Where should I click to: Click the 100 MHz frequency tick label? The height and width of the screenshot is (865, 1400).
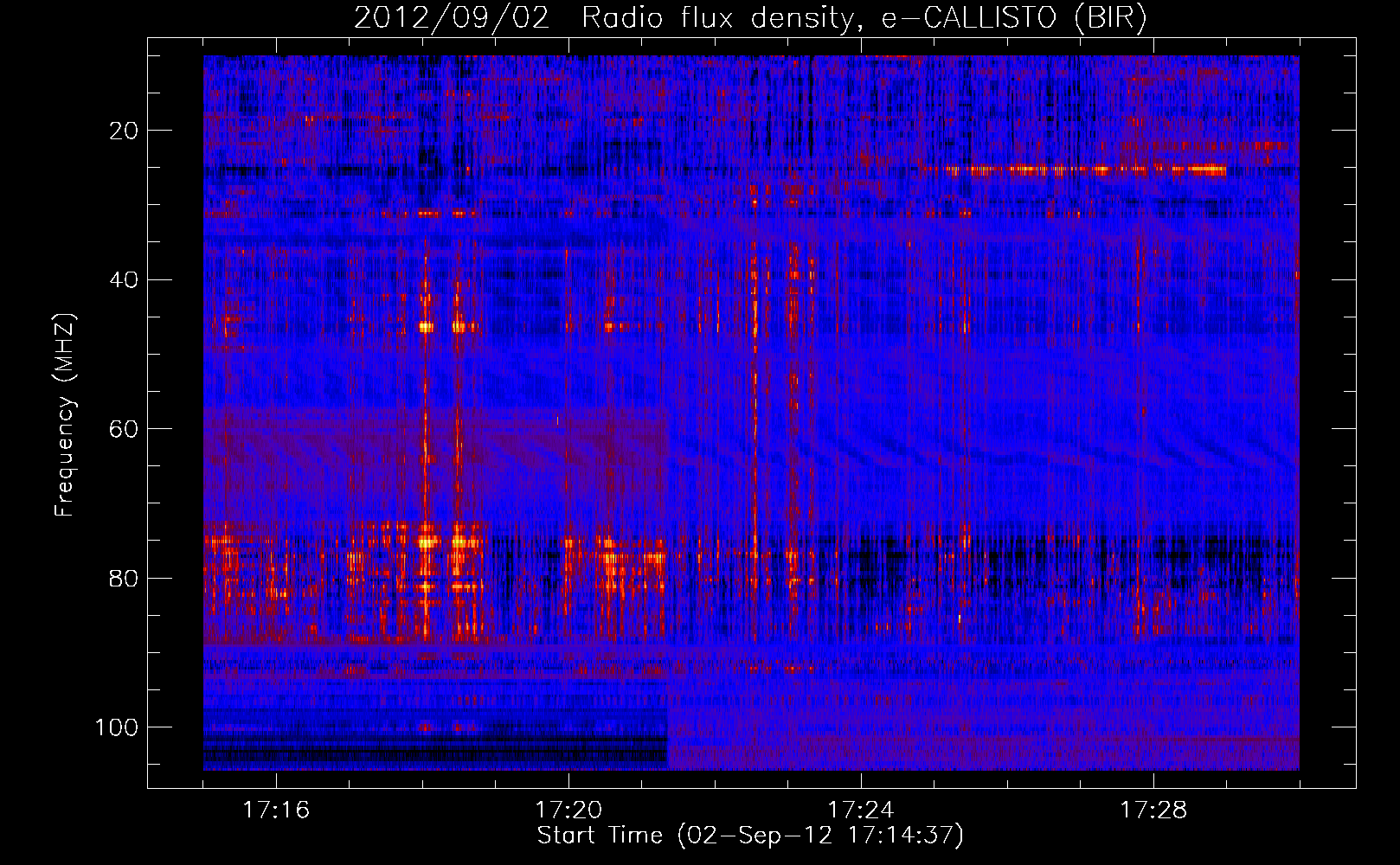[x=117, y=727]
